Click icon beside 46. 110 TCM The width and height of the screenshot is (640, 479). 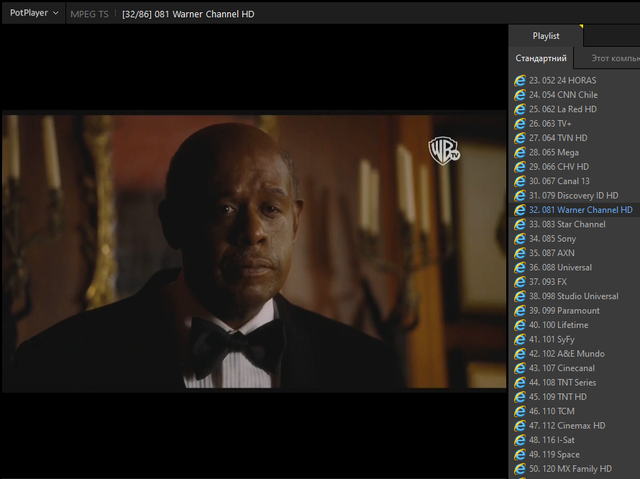[x=520, y=411]
